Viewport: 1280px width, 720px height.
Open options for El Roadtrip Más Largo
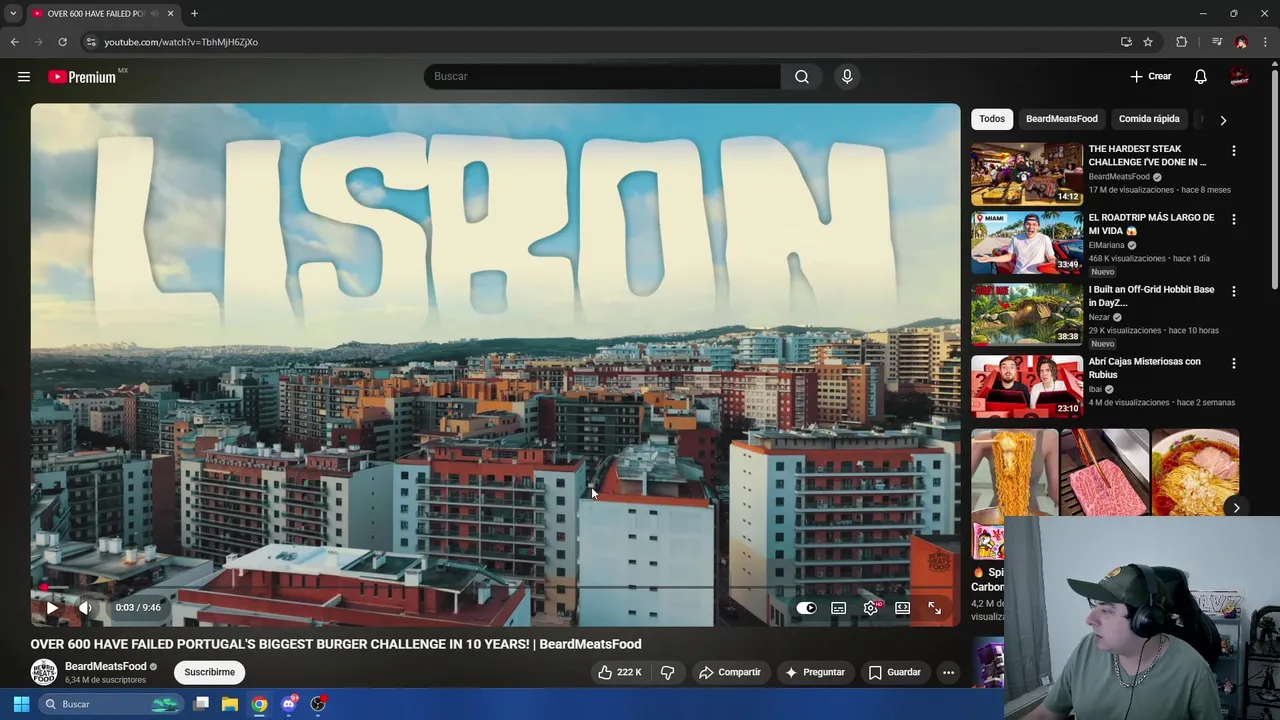(x=1233, y=219)
